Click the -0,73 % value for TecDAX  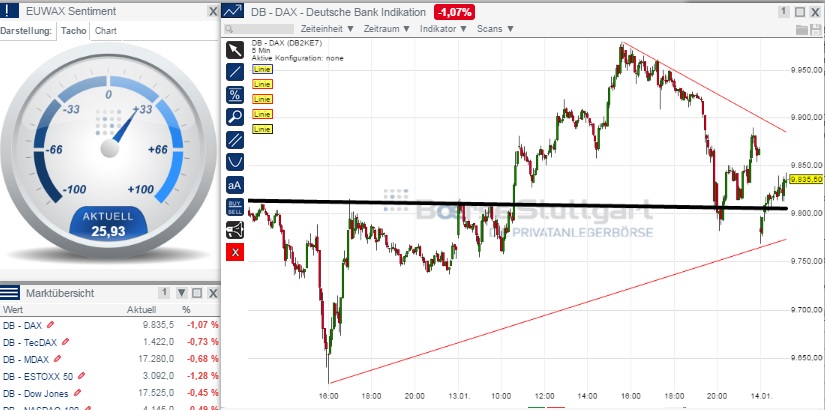coord(203,342)
